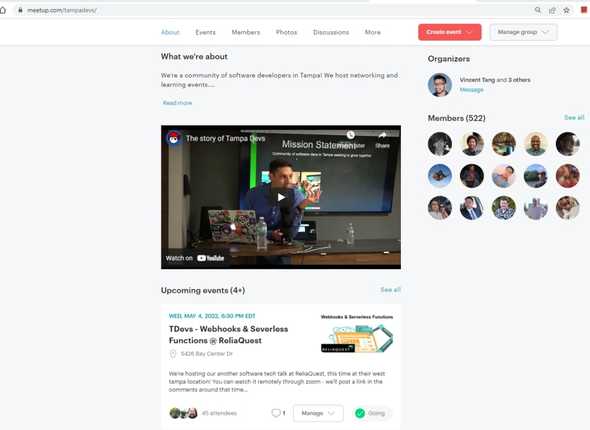The image size is (590, 430).
Task: Click the event thumbnail for Webhooks event
Action: (x=357, y=334)
